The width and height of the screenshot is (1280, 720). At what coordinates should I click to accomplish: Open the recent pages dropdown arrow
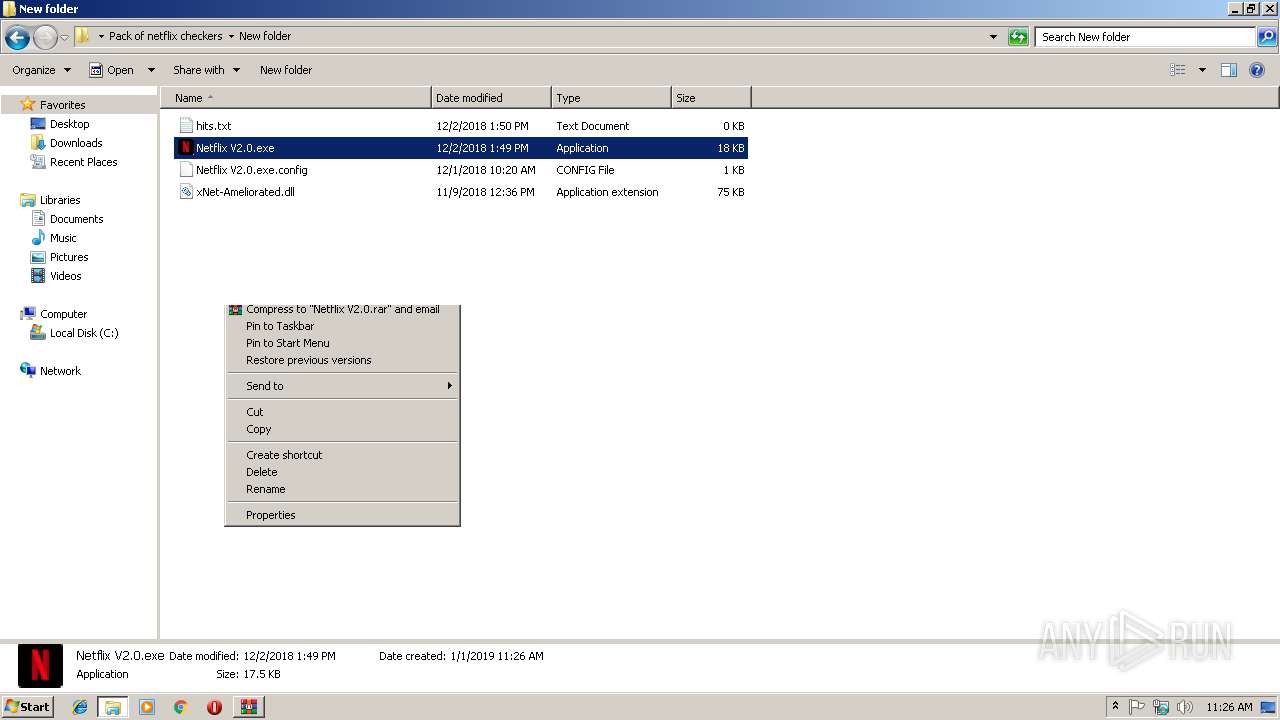click(65, 38)
